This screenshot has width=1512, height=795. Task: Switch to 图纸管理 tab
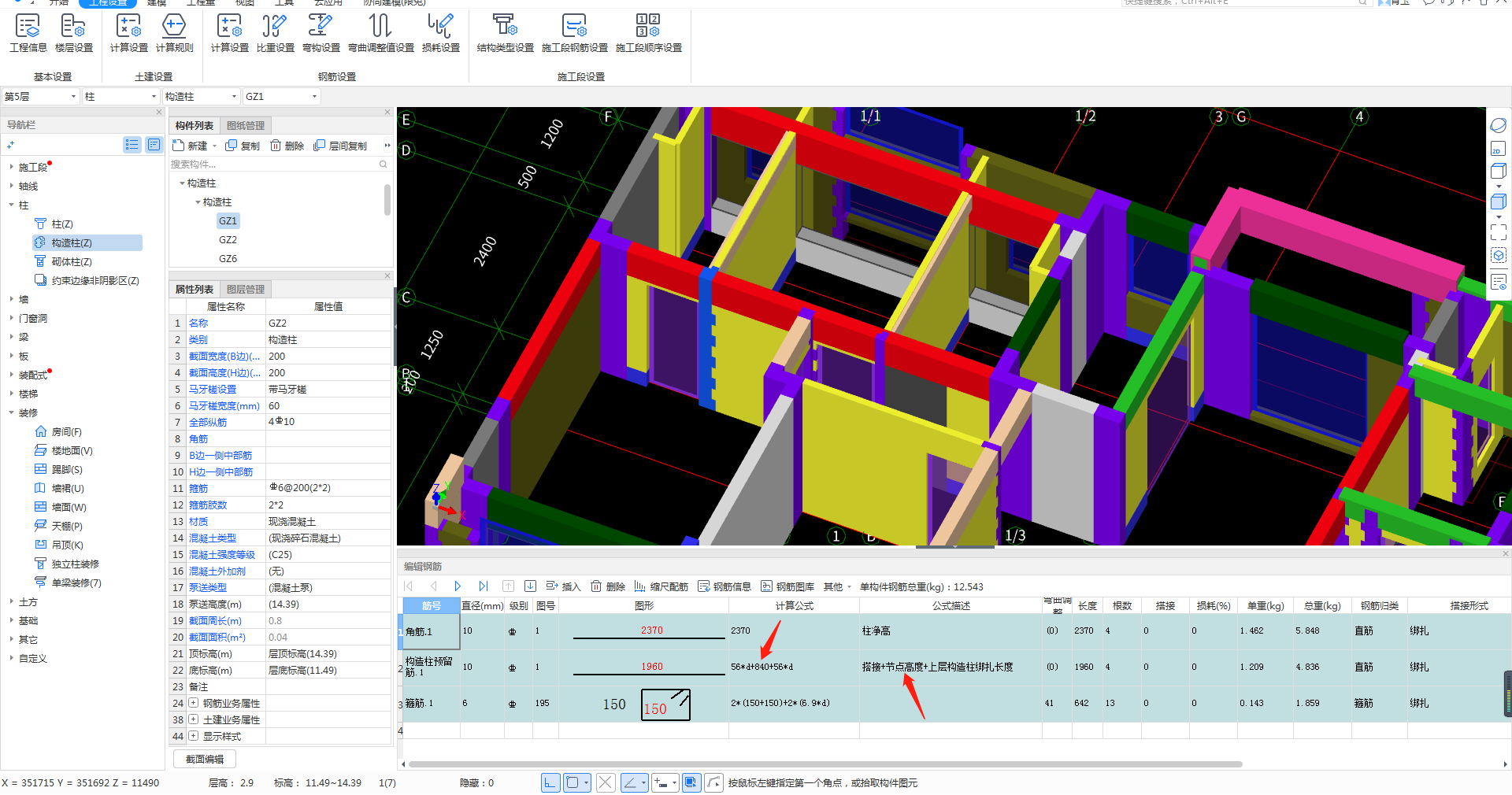click(x=246, y=126)
